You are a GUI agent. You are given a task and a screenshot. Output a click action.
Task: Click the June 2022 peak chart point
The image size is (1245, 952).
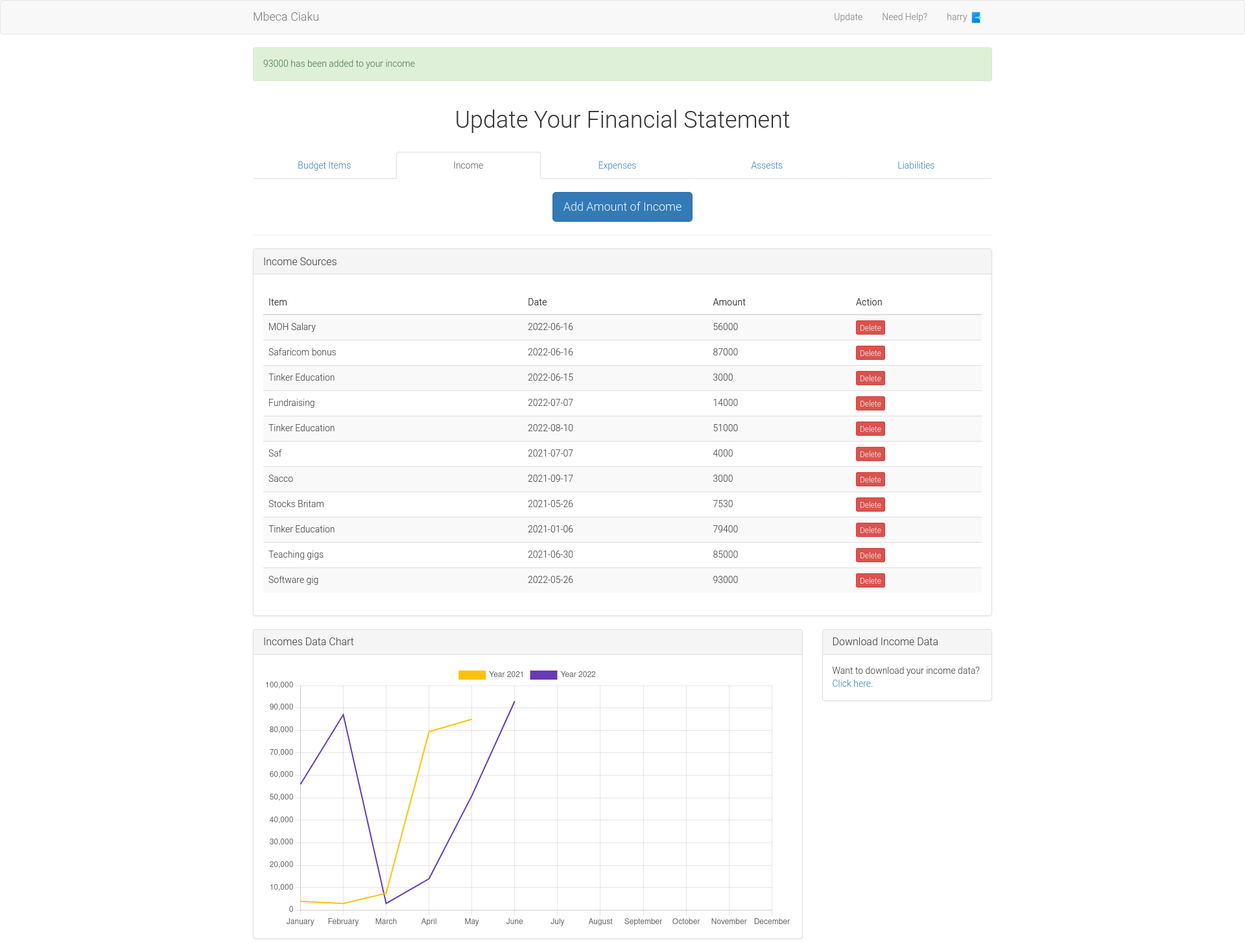[x=514, y=701]
